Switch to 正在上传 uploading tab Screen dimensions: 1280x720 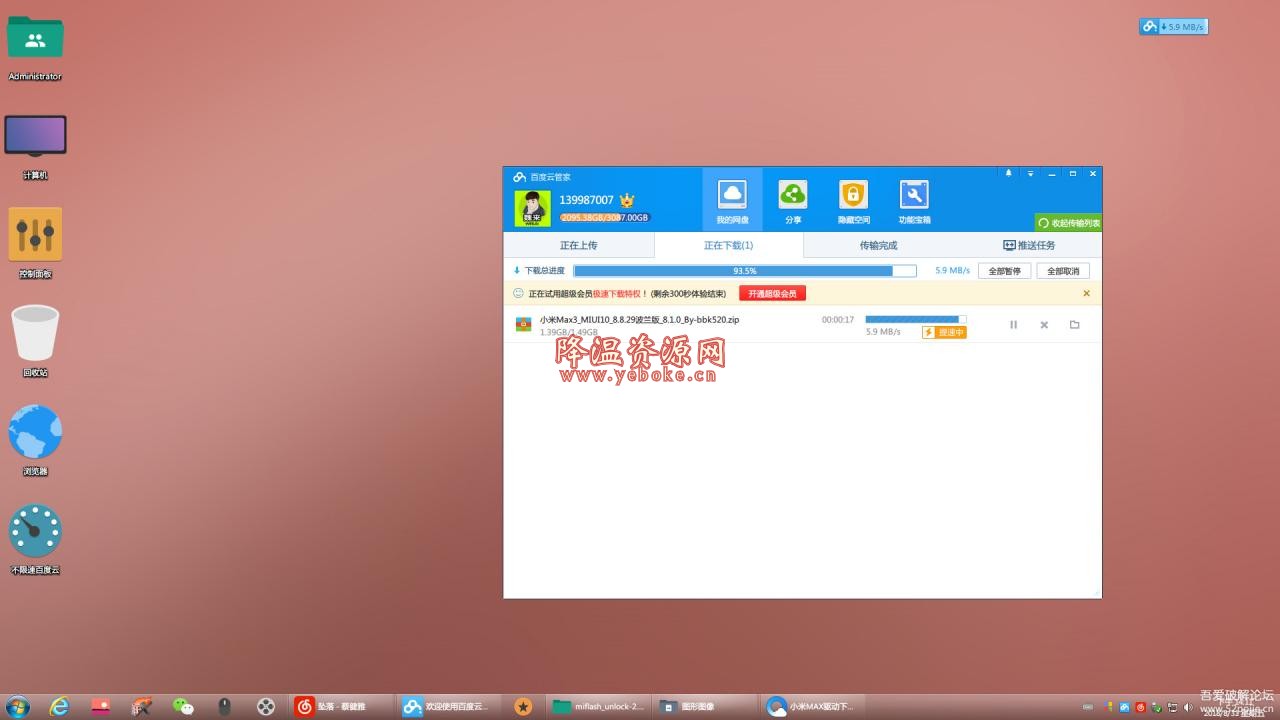(x=578, y=245)
